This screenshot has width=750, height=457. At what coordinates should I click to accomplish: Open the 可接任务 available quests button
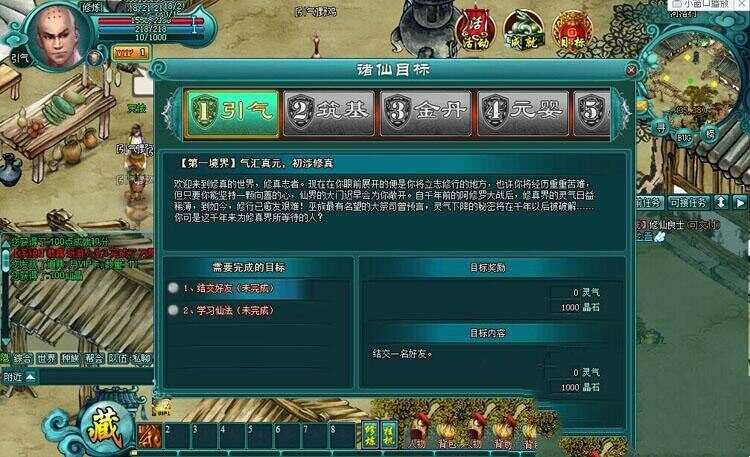tap(688, 203)
